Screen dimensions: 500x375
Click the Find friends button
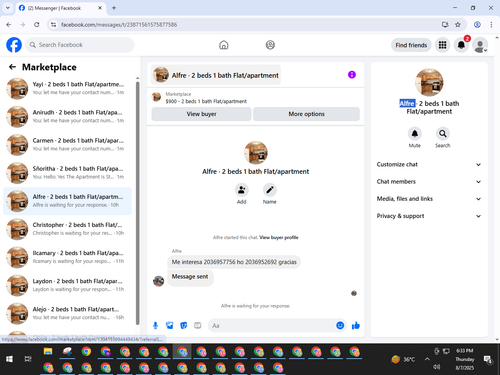[411, 45]
